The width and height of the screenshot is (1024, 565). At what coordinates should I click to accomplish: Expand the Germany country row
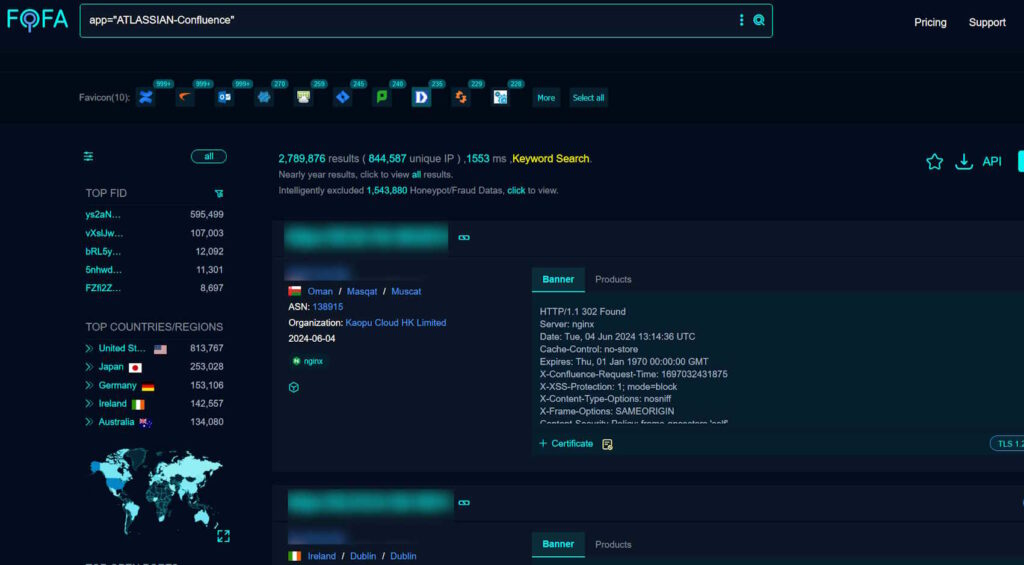[89, 385]
